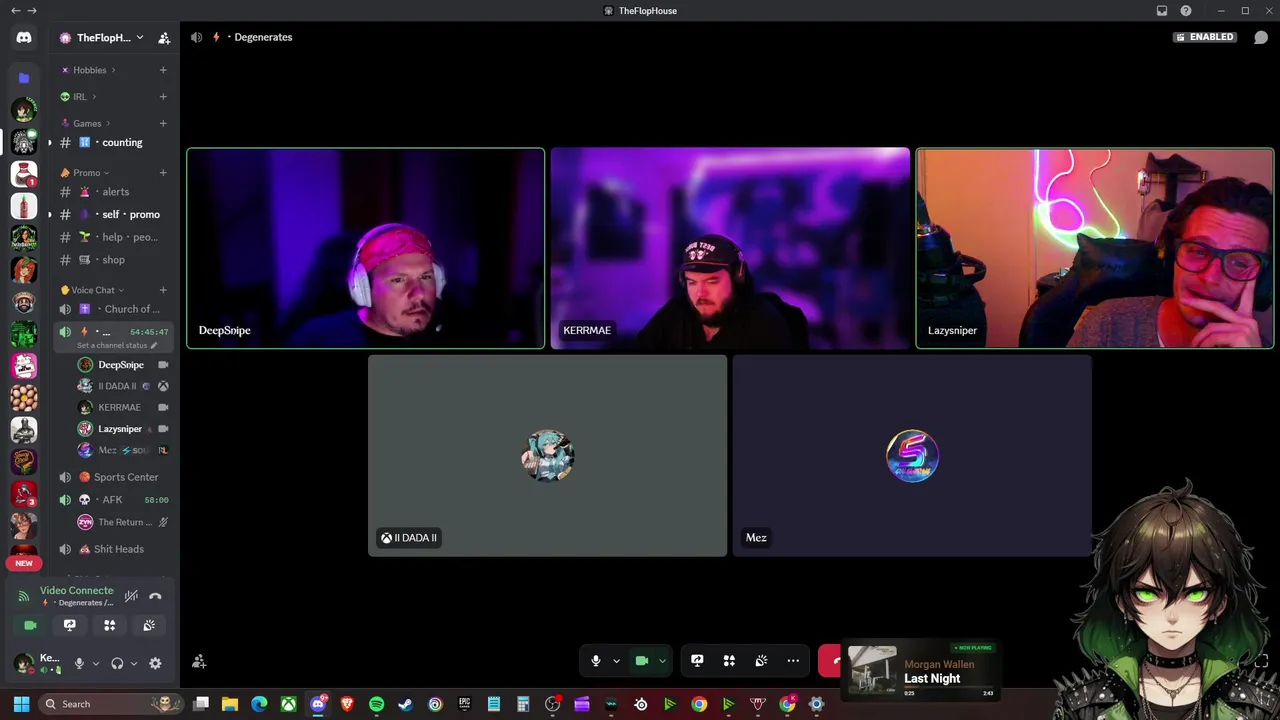The height and width of the screenshot is (720, 1280).
Task: Open more options ellipsis in call bar
Action: tap(793, 661)
